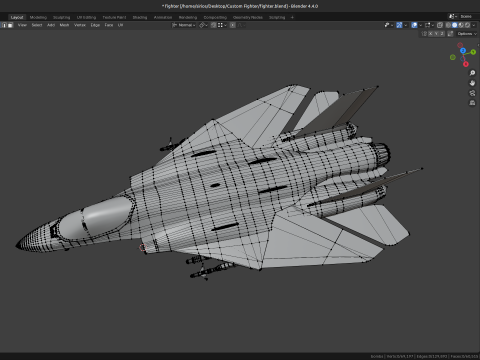Toggle the snapping magnet icon

[213, 25]
